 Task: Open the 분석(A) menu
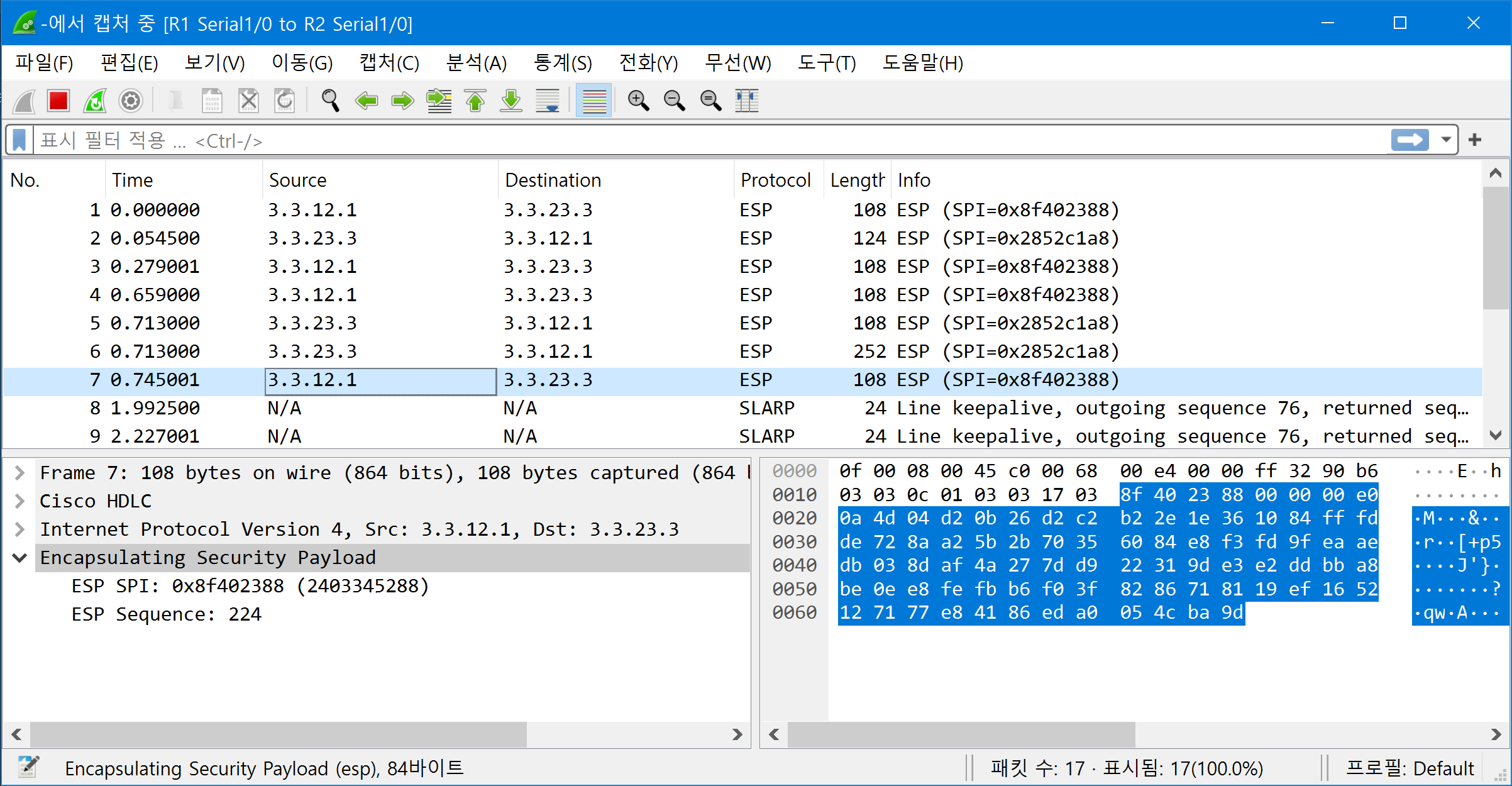476,63
